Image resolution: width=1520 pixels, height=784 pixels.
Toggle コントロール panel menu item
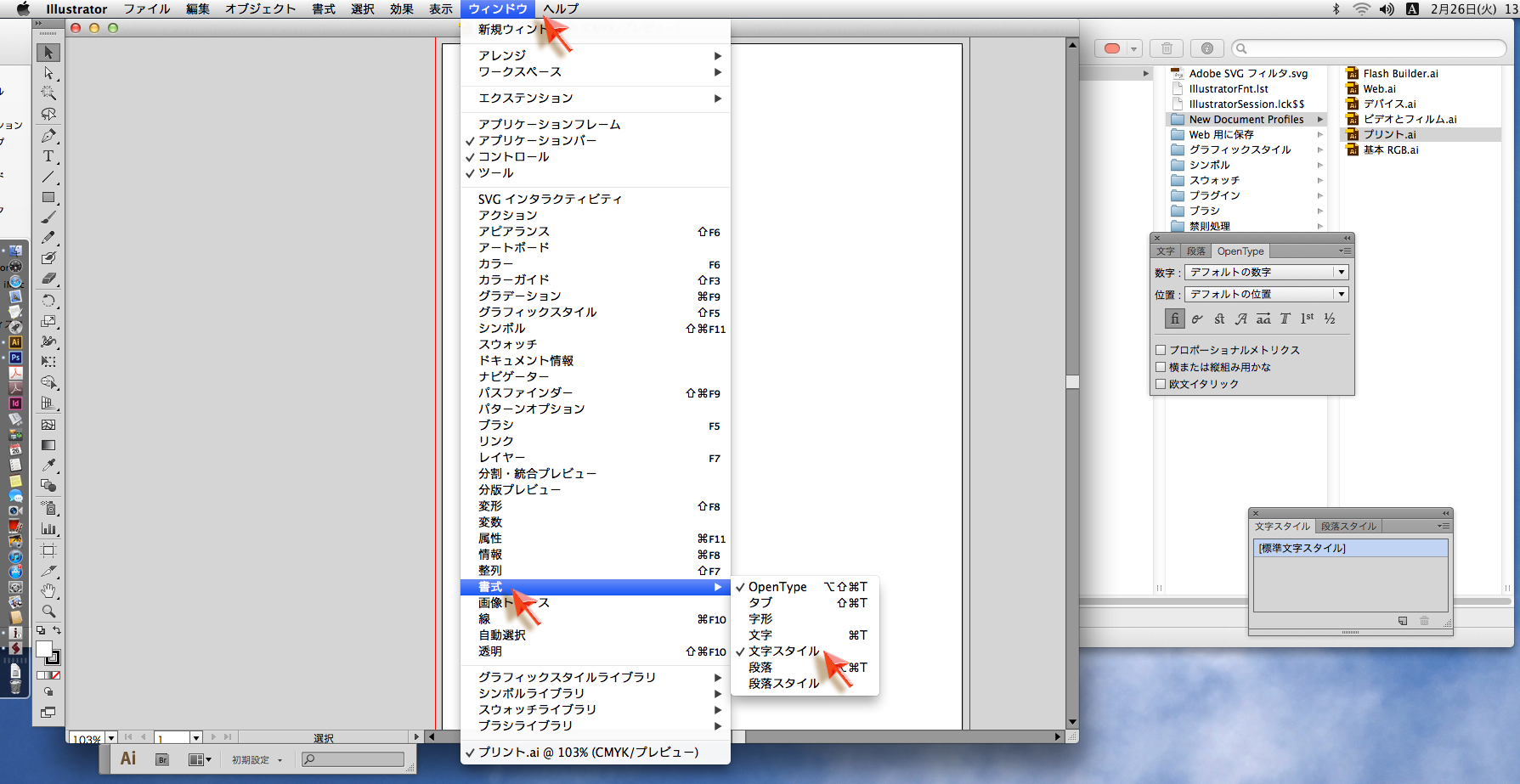595,157
